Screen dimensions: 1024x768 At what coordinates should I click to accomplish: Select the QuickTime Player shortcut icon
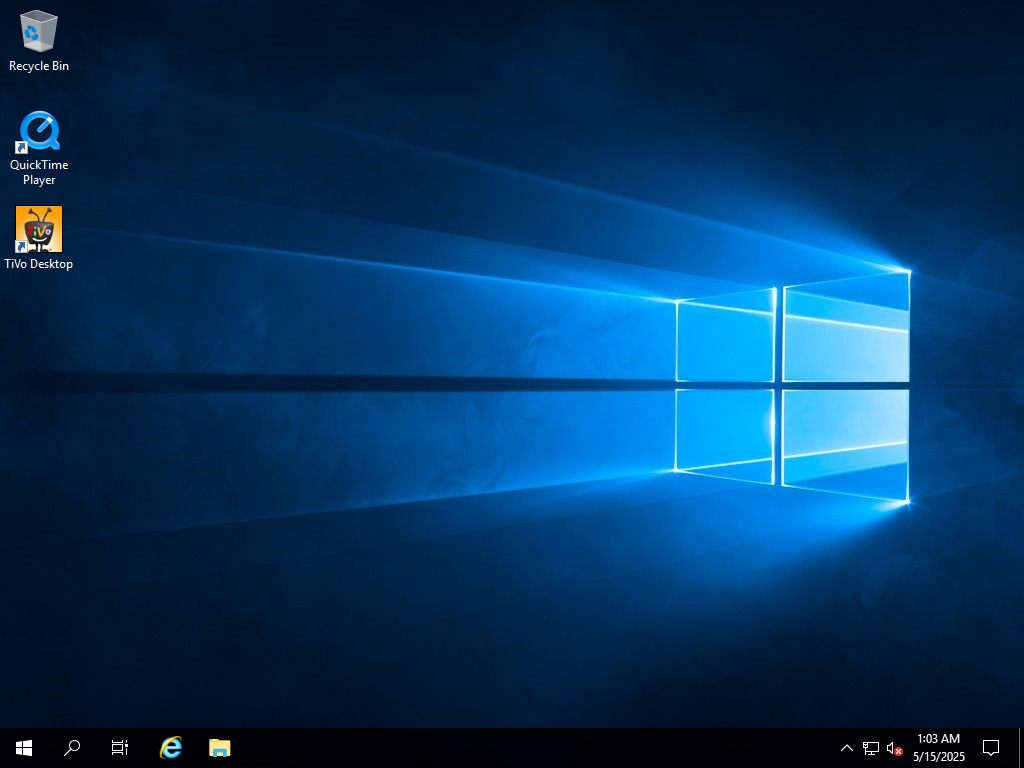pyautogui.click(x=39, y=132)
